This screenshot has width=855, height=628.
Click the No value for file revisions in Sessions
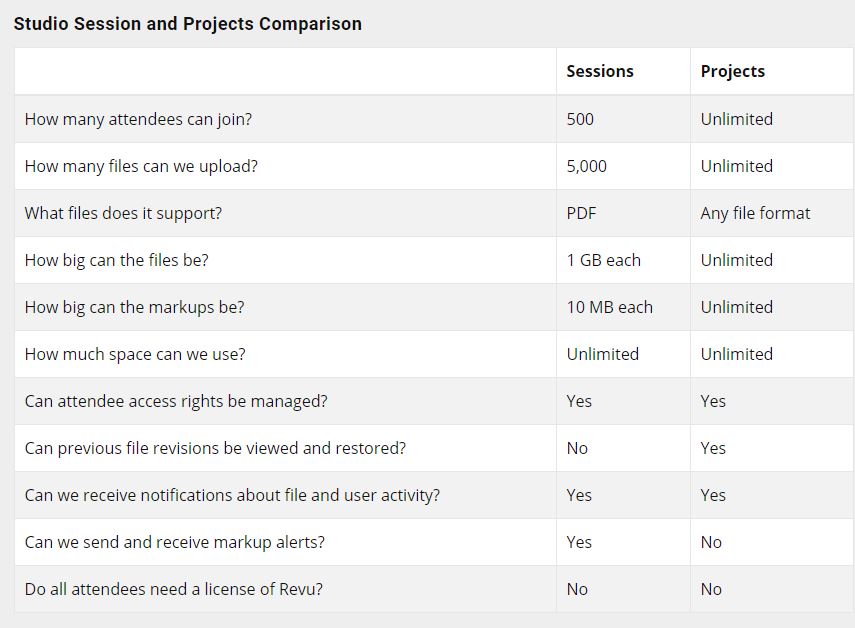coord(577,448)
